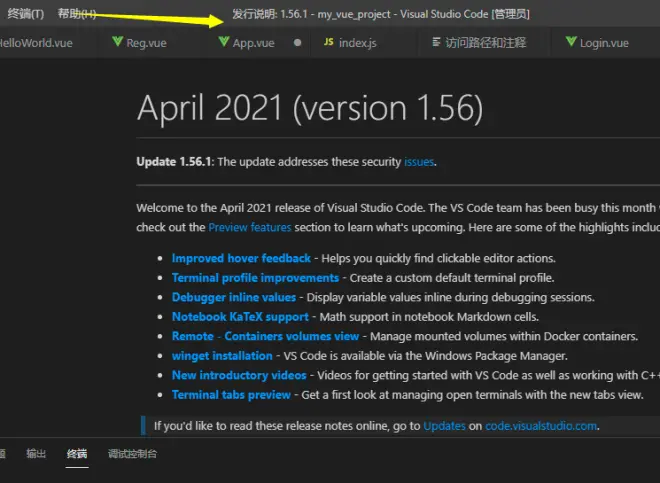Switch to the App.vue tab

point(253,43)
